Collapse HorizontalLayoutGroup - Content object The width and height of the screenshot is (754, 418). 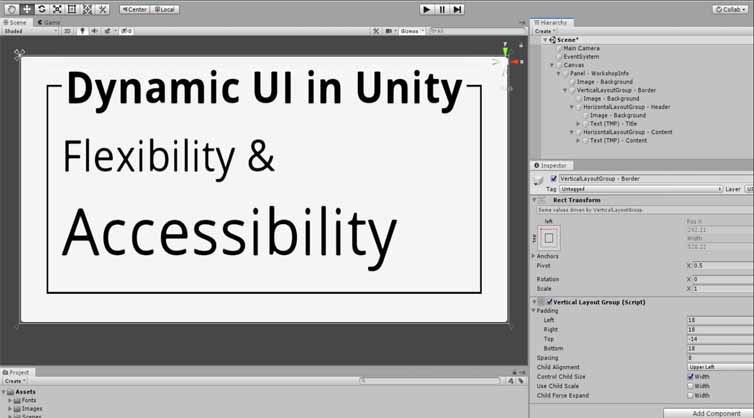tap(572, 132)
